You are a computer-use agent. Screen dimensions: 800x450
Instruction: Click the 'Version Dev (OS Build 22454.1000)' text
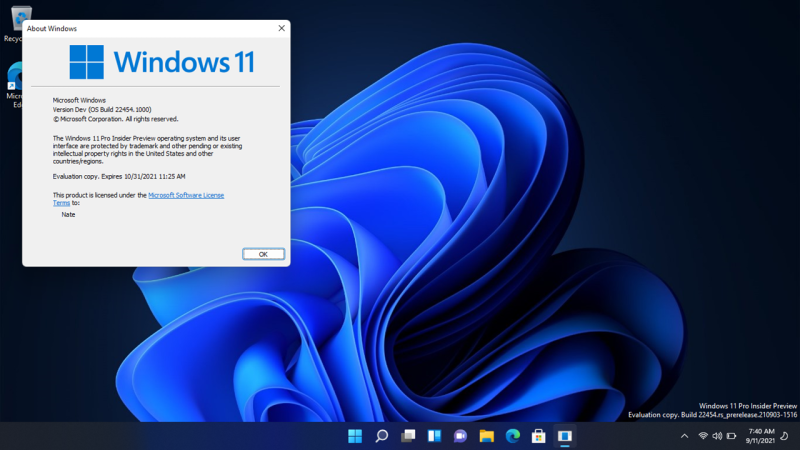pos(102,110)
